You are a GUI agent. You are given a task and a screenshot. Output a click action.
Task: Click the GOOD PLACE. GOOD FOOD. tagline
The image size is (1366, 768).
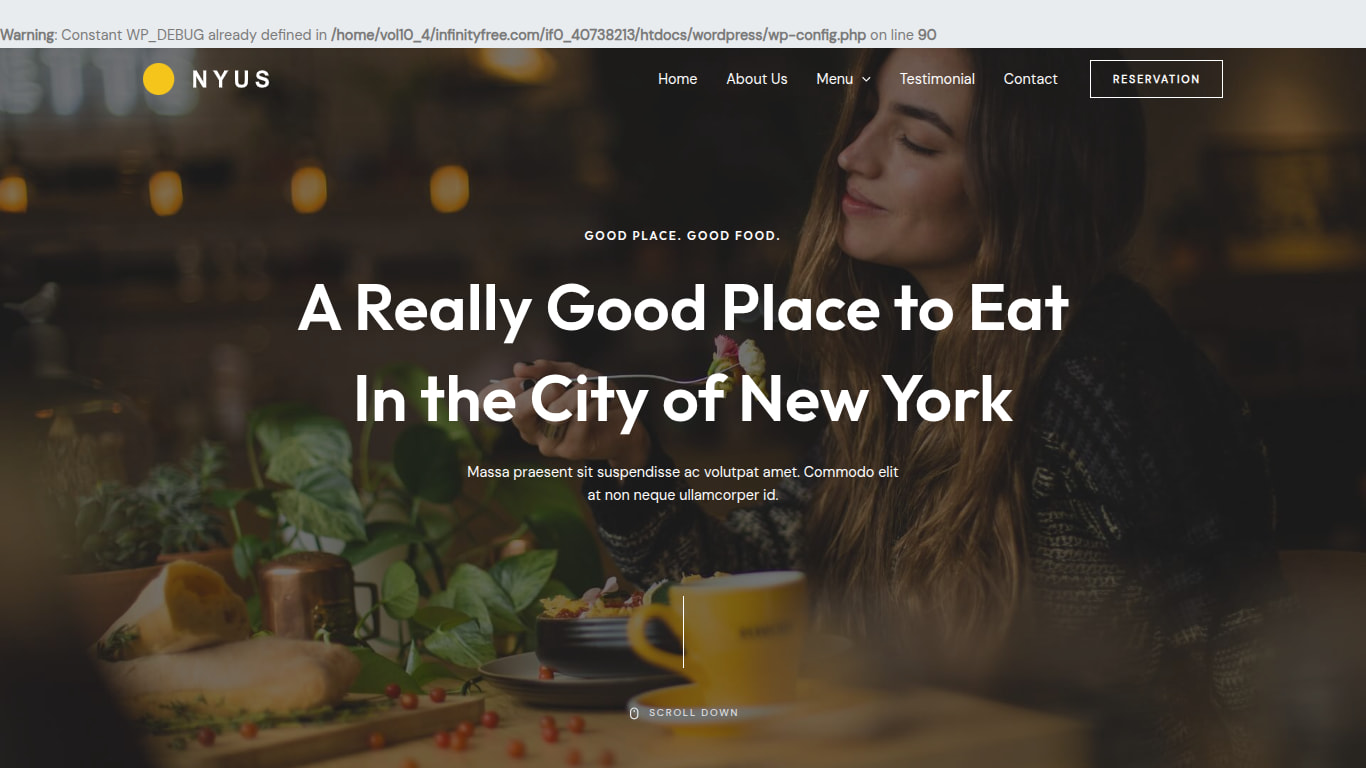point(682,236)
